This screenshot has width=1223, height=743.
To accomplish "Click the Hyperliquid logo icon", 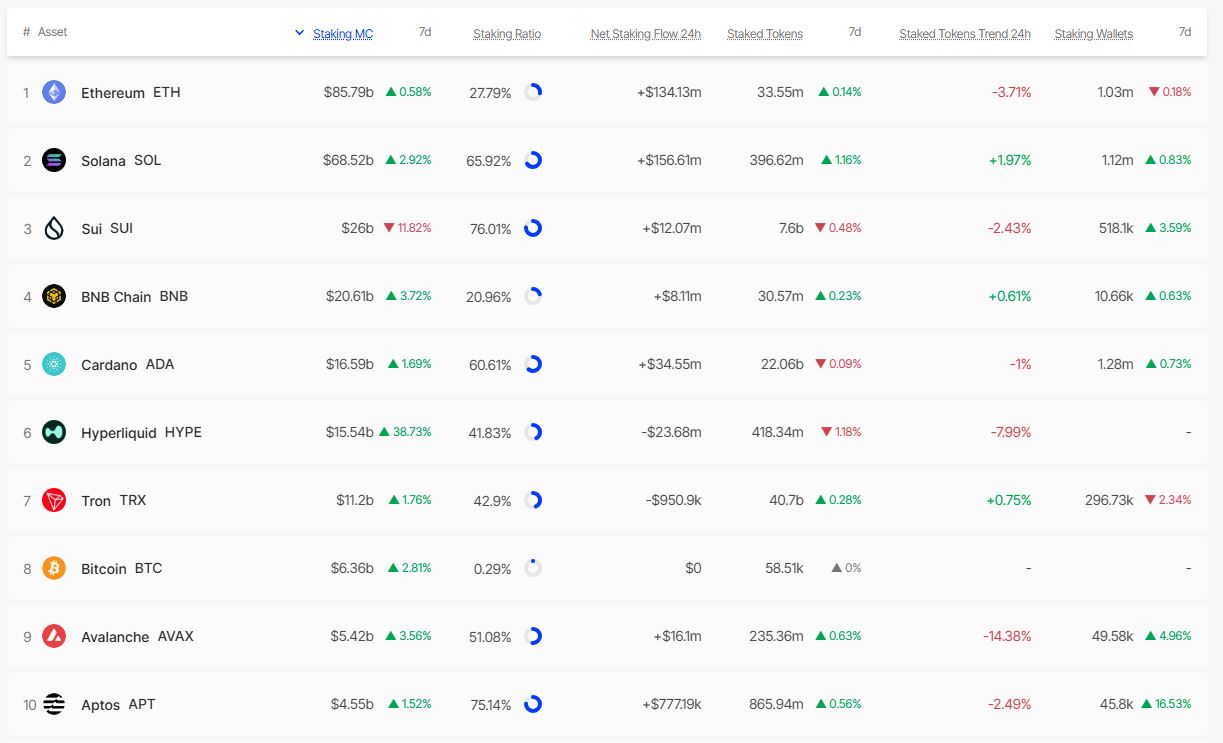I will (54, 432).
